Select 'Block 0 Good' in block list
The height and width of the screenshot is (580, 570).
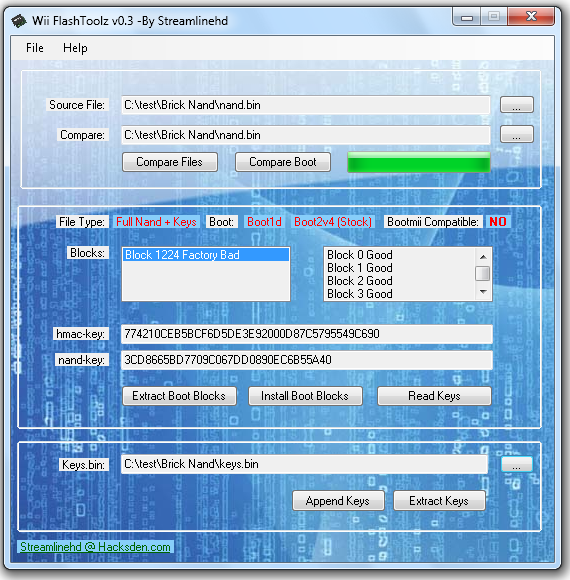pyautogui.click(x=360, y=255)
